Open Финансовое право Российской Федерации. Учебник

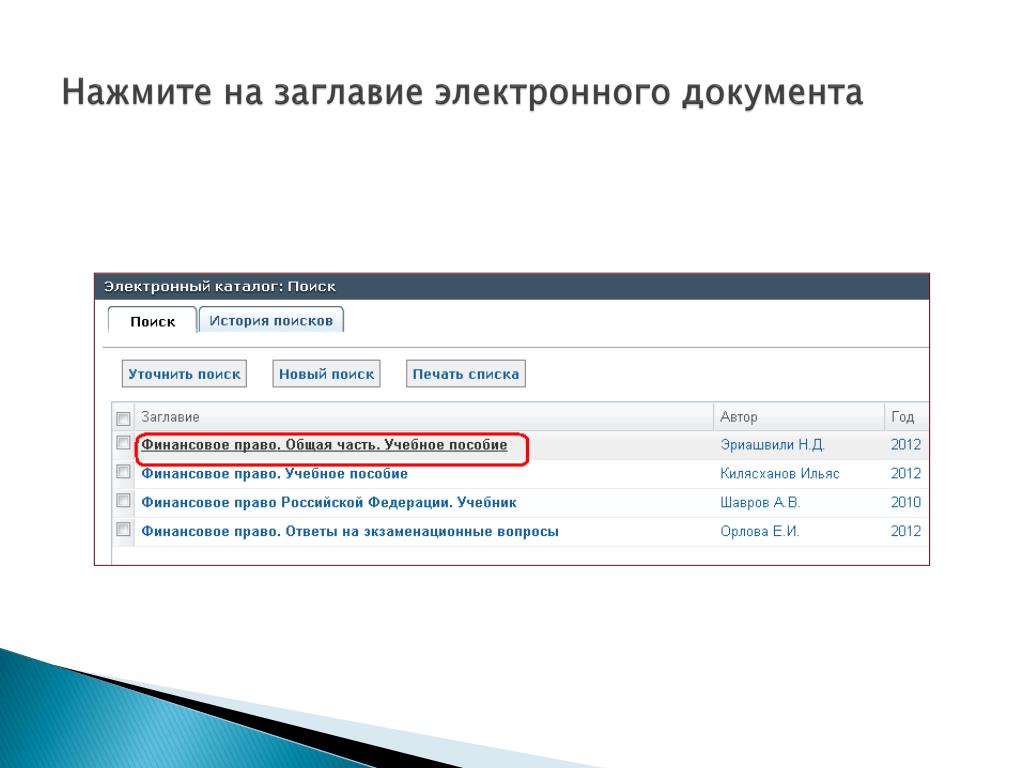(x=328, y=502)
